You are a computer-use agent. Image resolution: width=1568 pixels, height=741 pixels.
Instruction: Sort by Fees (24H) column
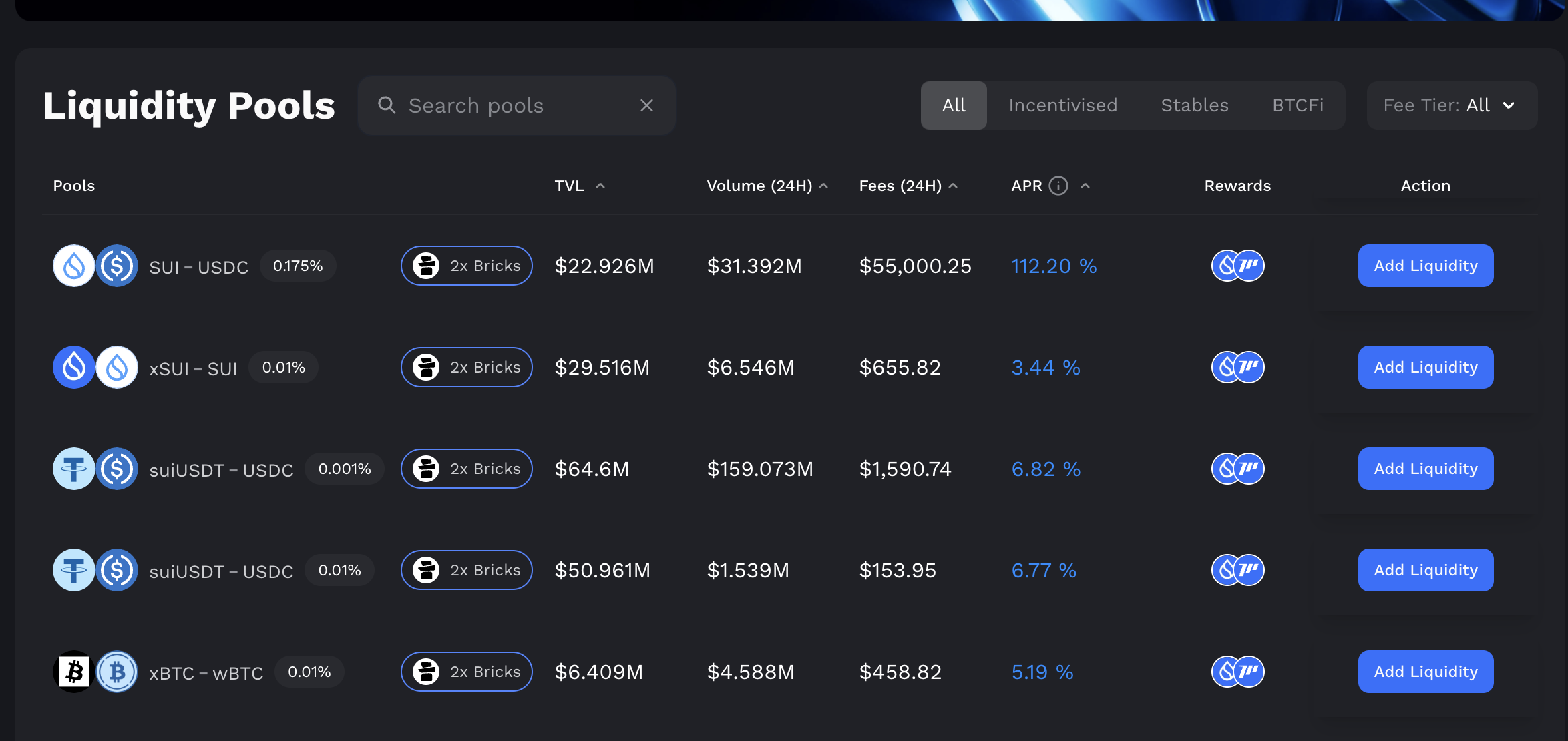(953, 186)
